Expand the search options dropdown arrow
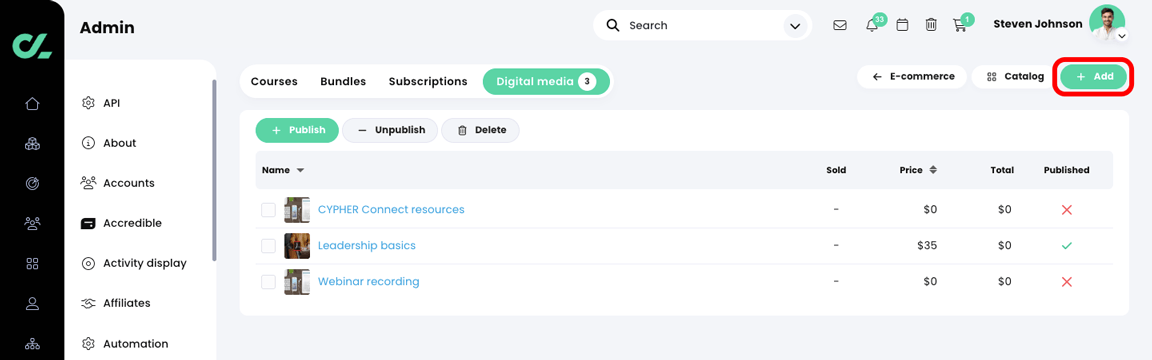 [x=794, y=26]
